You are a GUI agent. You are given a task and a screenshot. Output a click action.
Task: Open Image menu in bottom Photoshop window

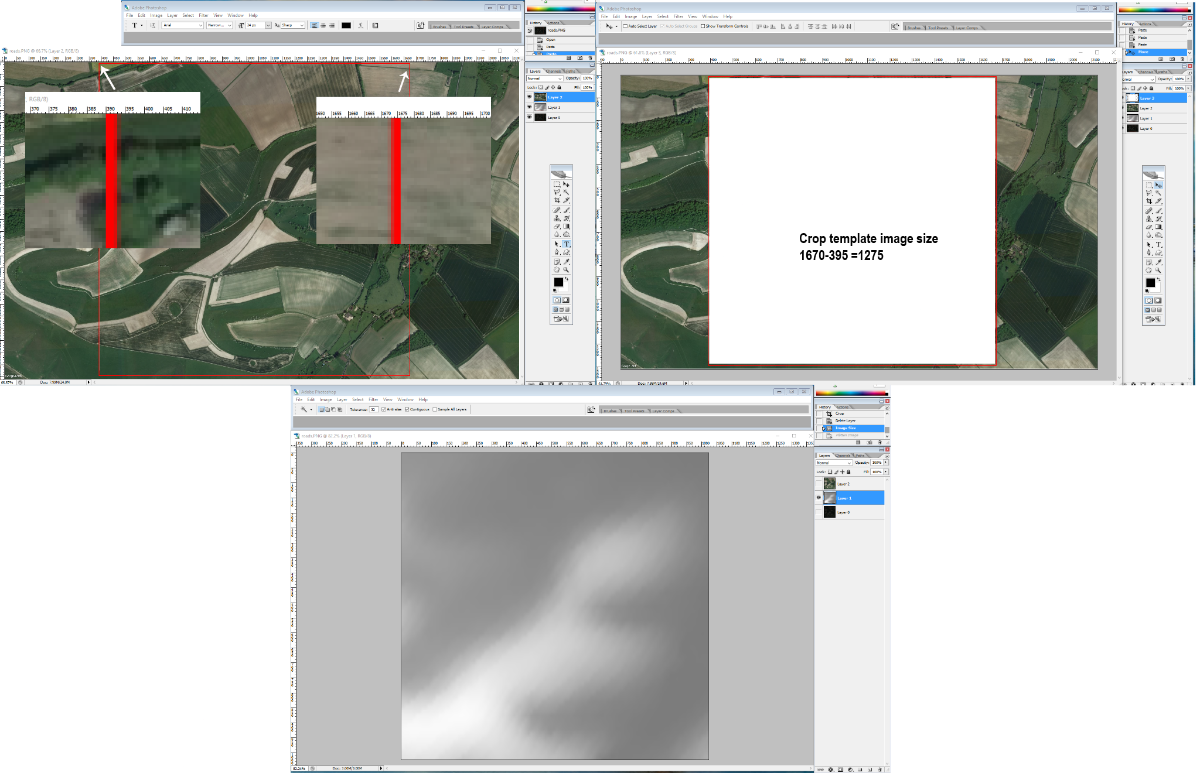pyautogui.click(x=325, y=399)
